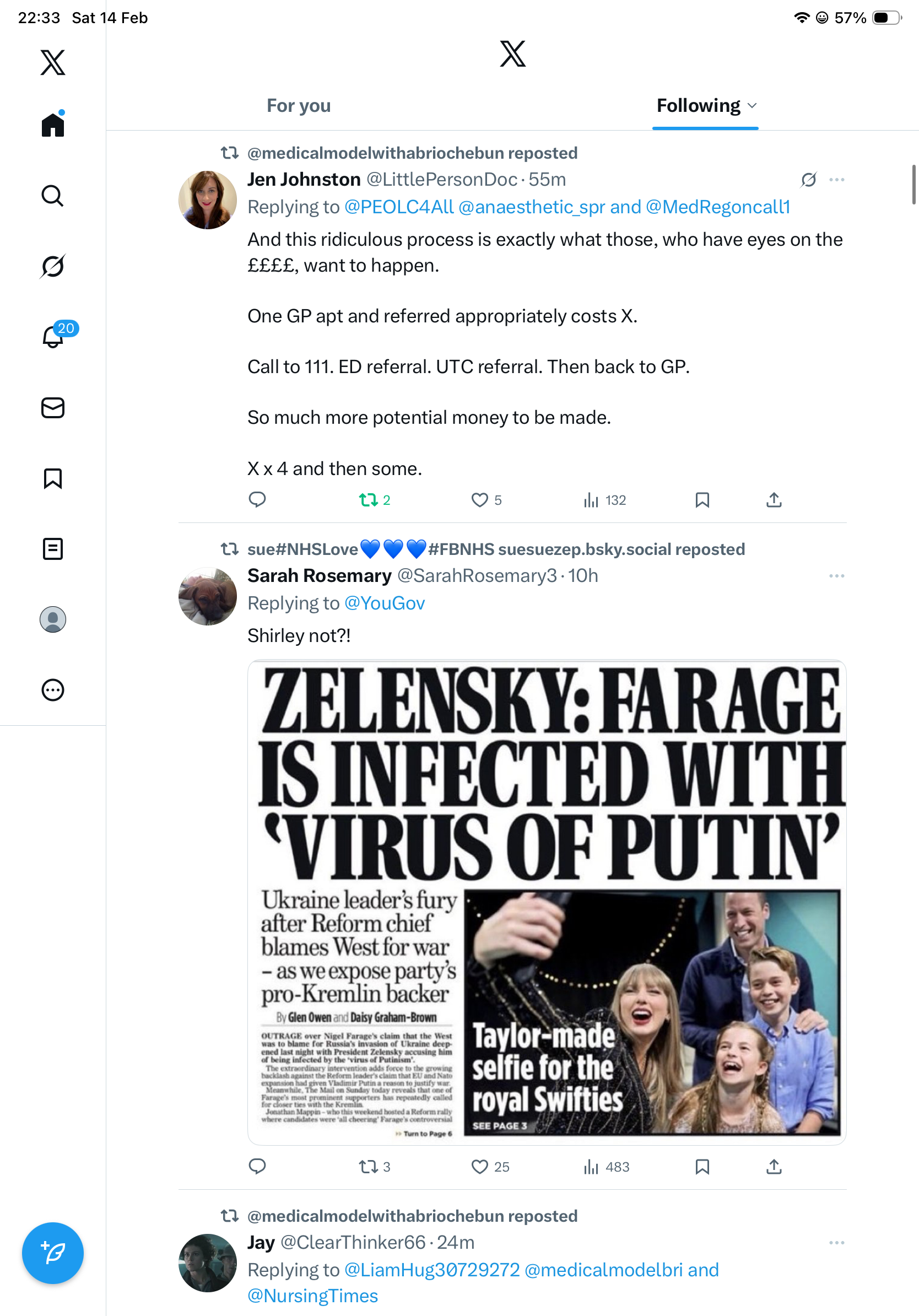
Task: Open Bookmarks in the sidebar
Action: point(53,478)
